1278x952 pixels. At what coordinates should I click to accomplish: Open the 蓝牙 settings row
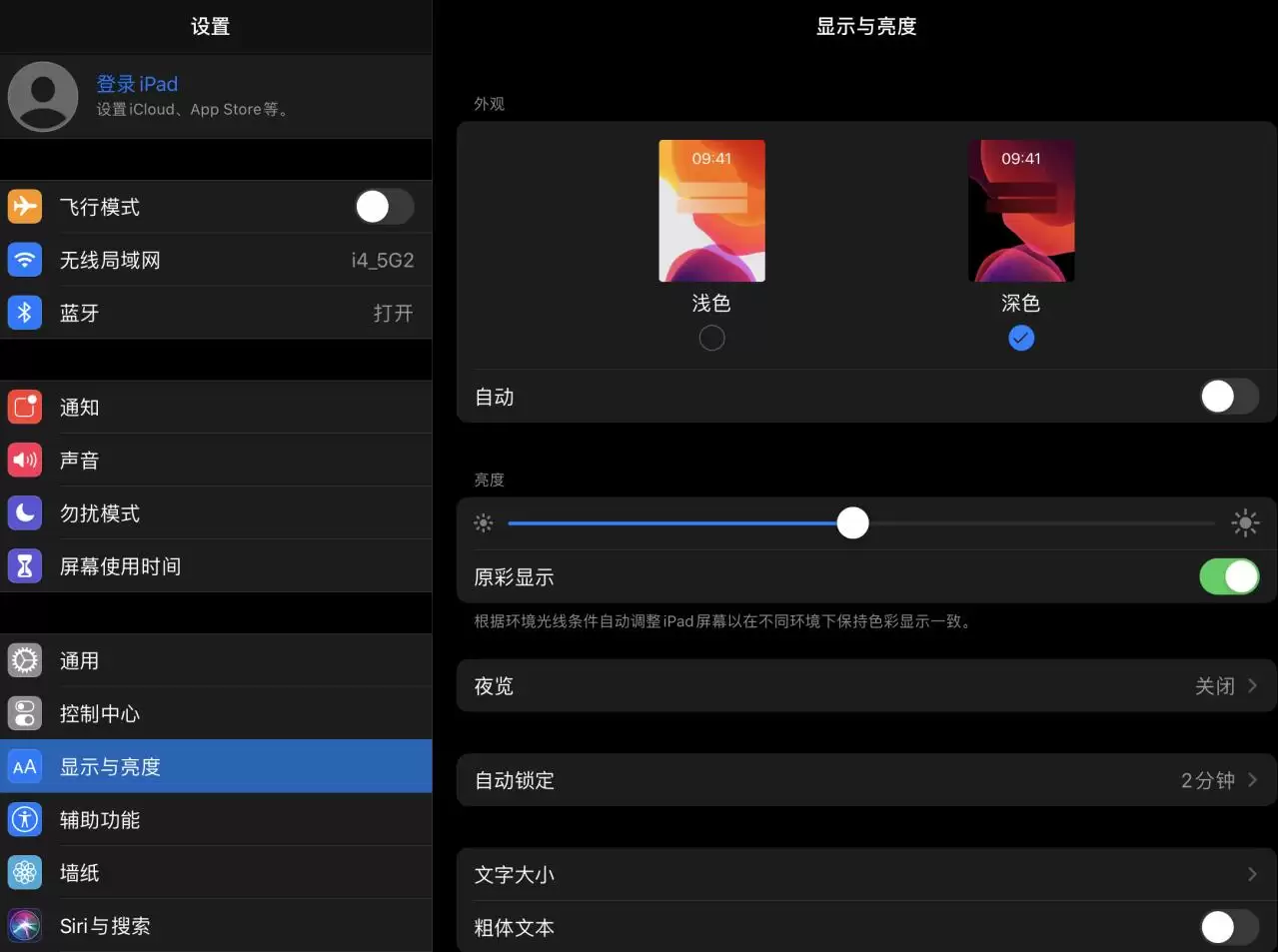(216, 313)
